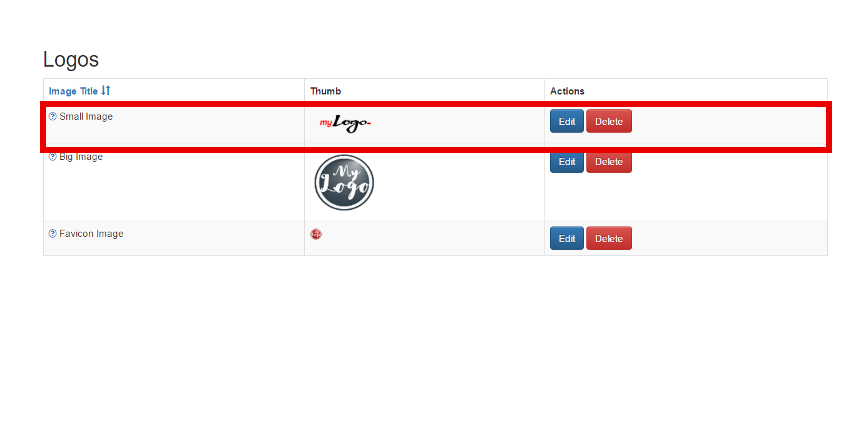Screen dimensions: 863x431
Task: Edit the Big Image logo
Action: coord(567,162)
